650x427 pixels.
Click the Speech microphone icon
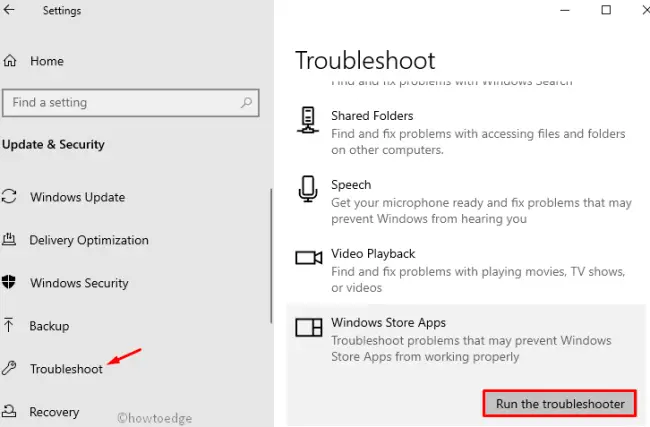click(308, 189)
